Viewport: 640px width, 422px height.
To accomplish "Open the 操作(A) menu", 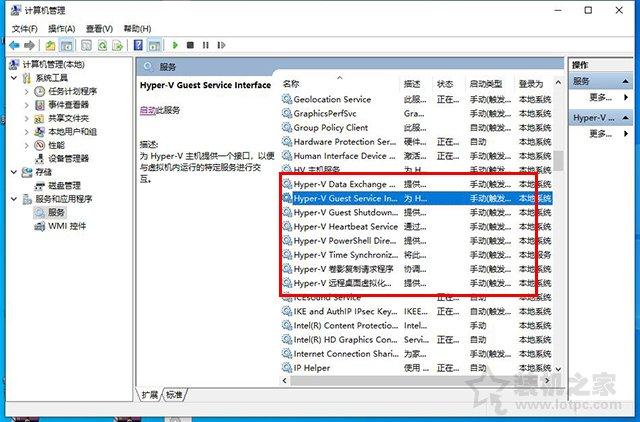I will [x=61, y=29].
